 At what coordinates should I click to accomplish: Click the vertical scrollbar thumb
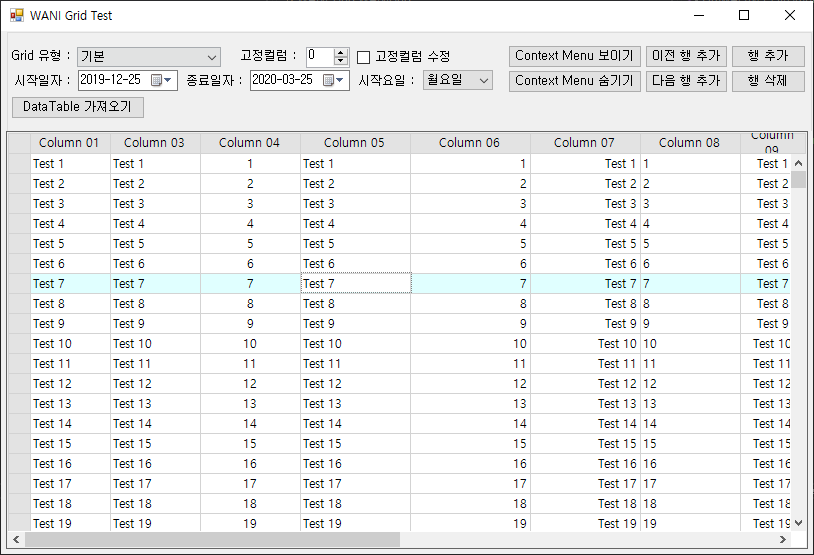[x=798, y=179]
